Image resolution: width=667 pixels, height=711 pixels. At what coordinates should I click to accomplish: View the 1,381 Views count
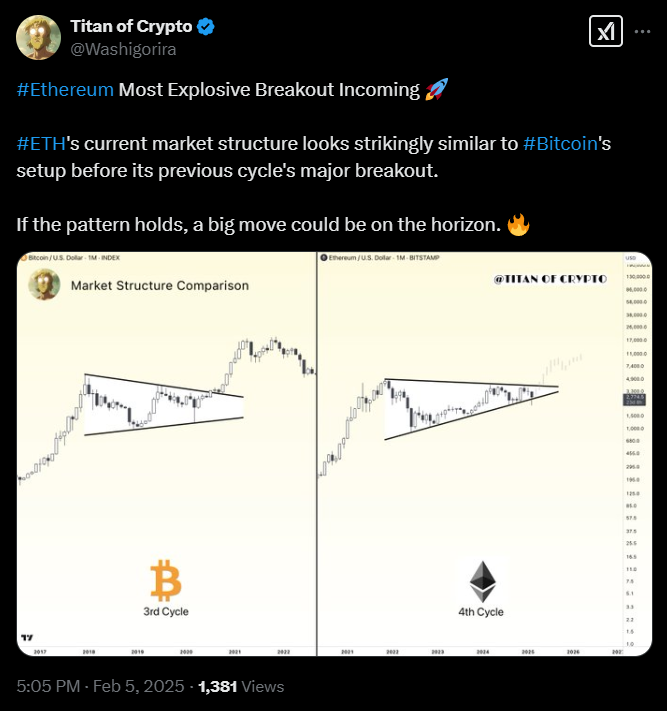click(x=241, y=687)
